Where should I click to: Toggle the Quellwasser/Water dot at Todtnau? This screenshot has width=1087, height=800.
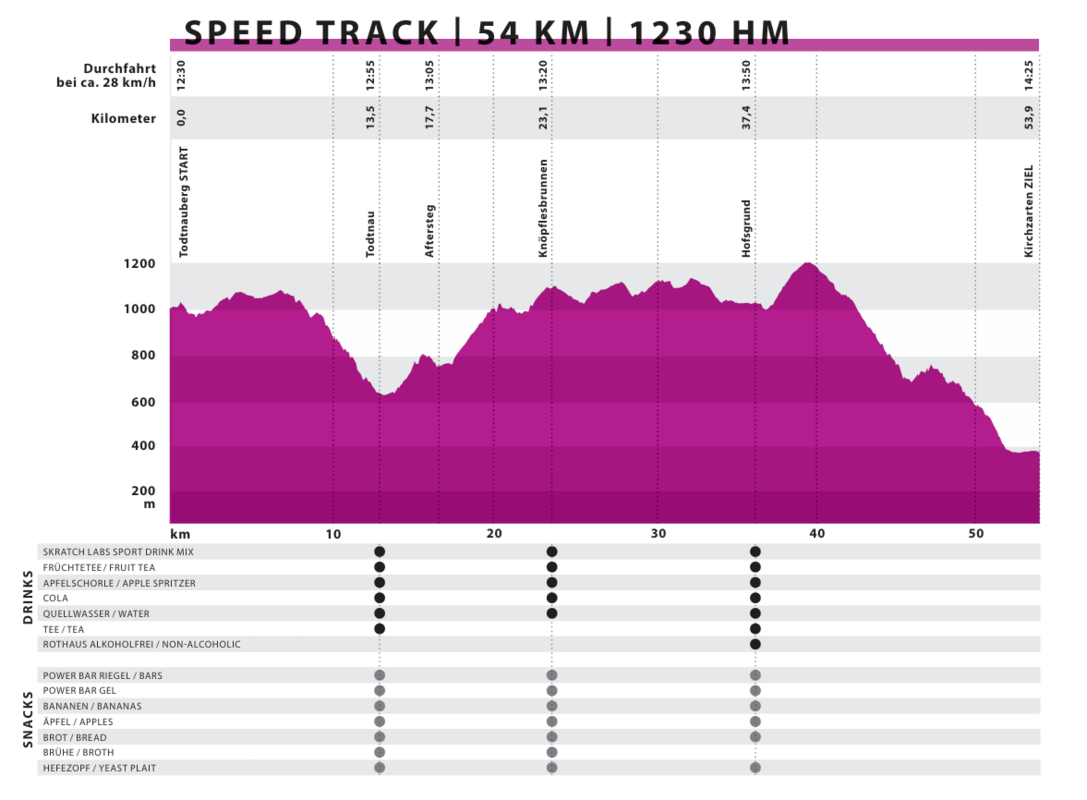[378, 613]
